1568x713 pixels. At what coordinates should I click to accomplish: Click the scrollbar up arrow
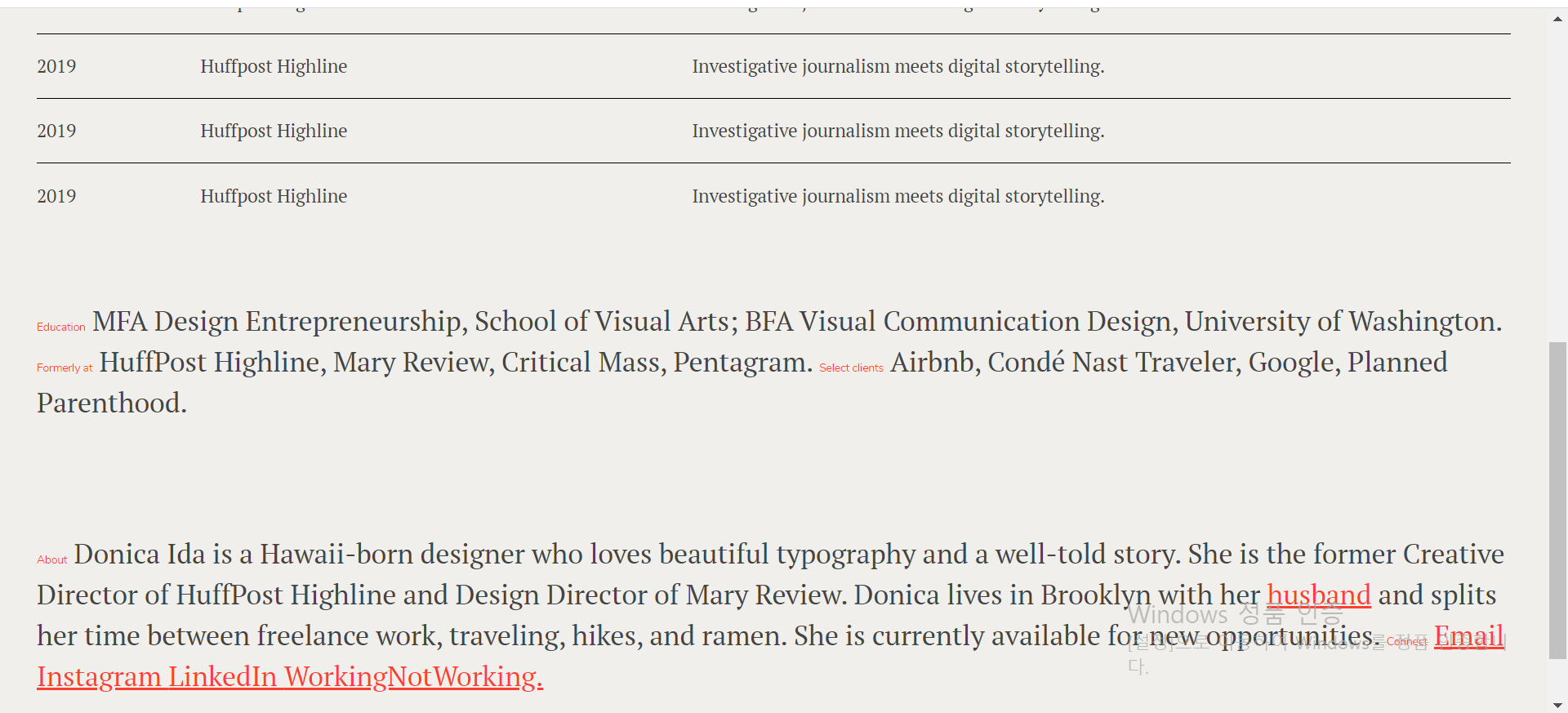pyautogui.click(x=1558, y=19)
